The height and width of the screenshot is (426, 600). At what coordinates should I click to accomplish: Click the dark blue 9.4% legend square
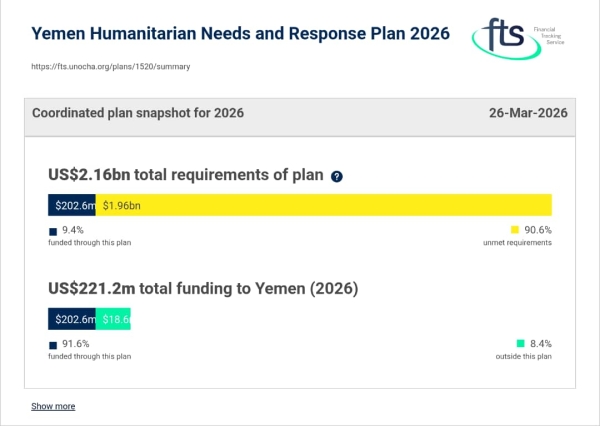point(53,231)
